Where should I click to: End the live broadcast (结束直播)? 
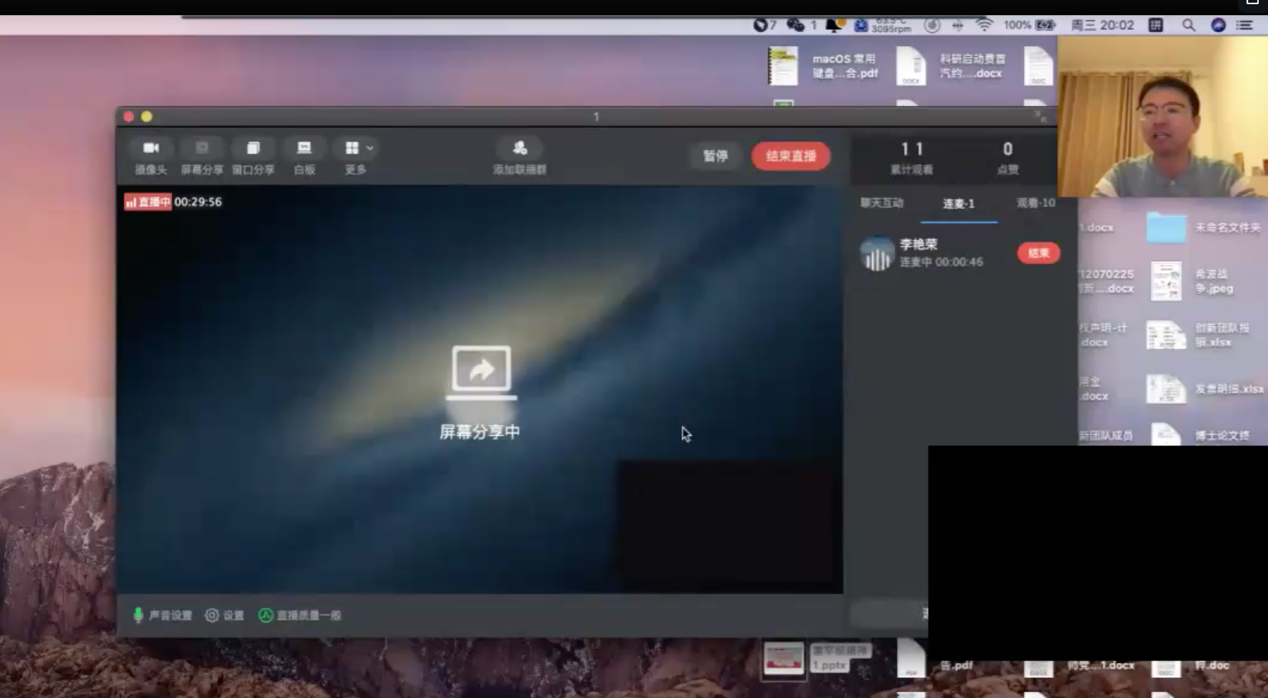[790, 156]
